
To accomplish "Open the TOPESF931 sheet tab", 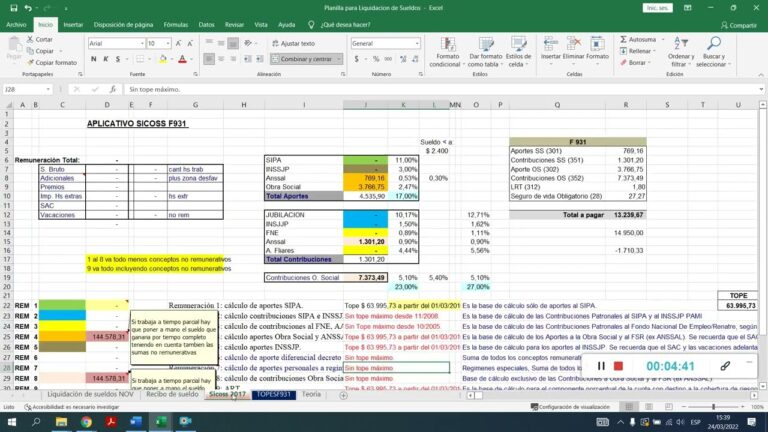I will (274, 394).
